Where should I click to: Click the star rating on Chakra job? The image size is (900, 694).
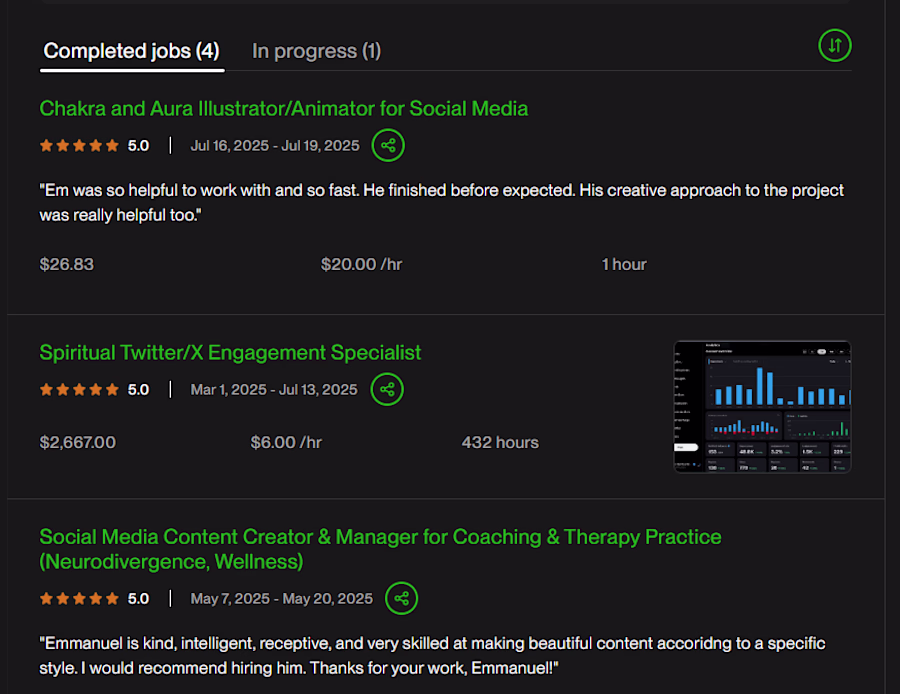coord(79,146)
